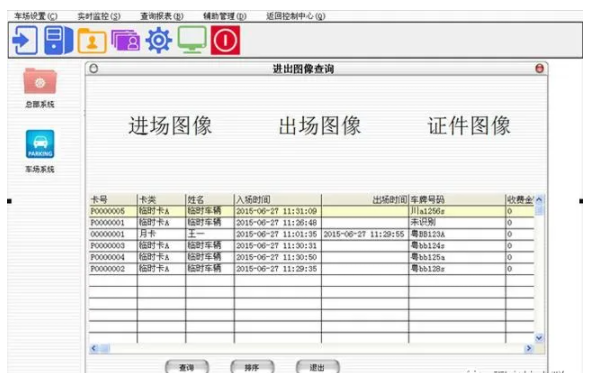Click the 查询 button
597x373 pixels.
pos(187,367)
